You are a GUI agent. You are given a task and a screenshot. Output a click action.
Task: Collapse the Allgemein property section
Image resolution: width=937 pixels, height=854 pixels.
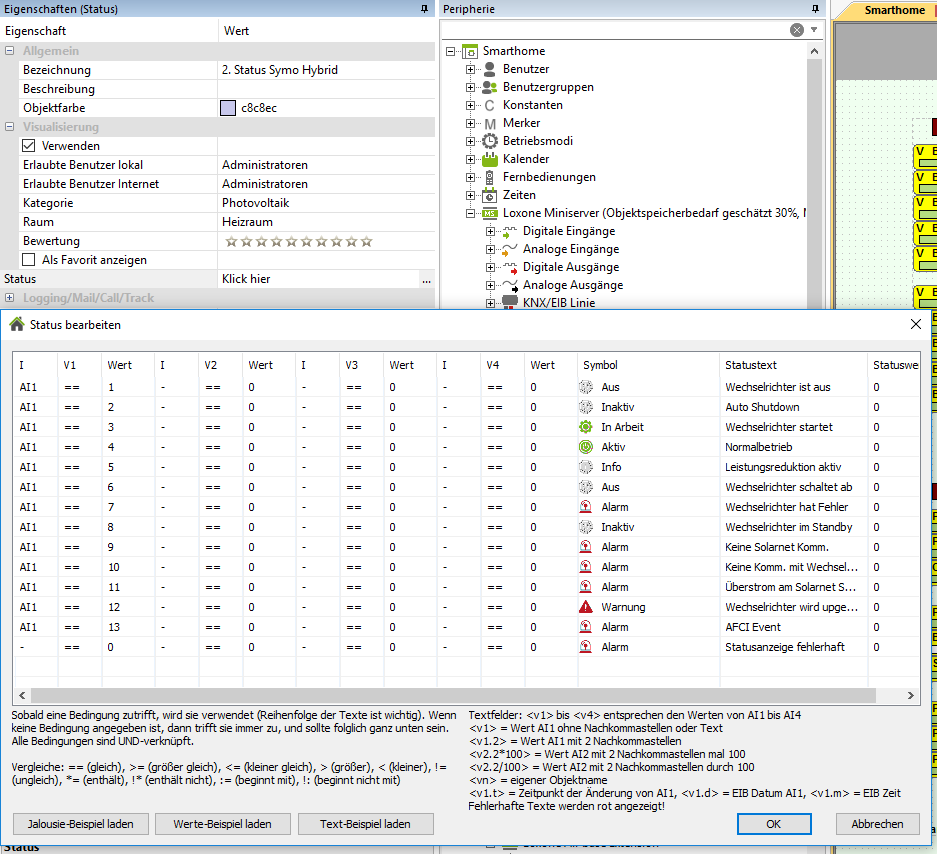[x=10, y=51]
